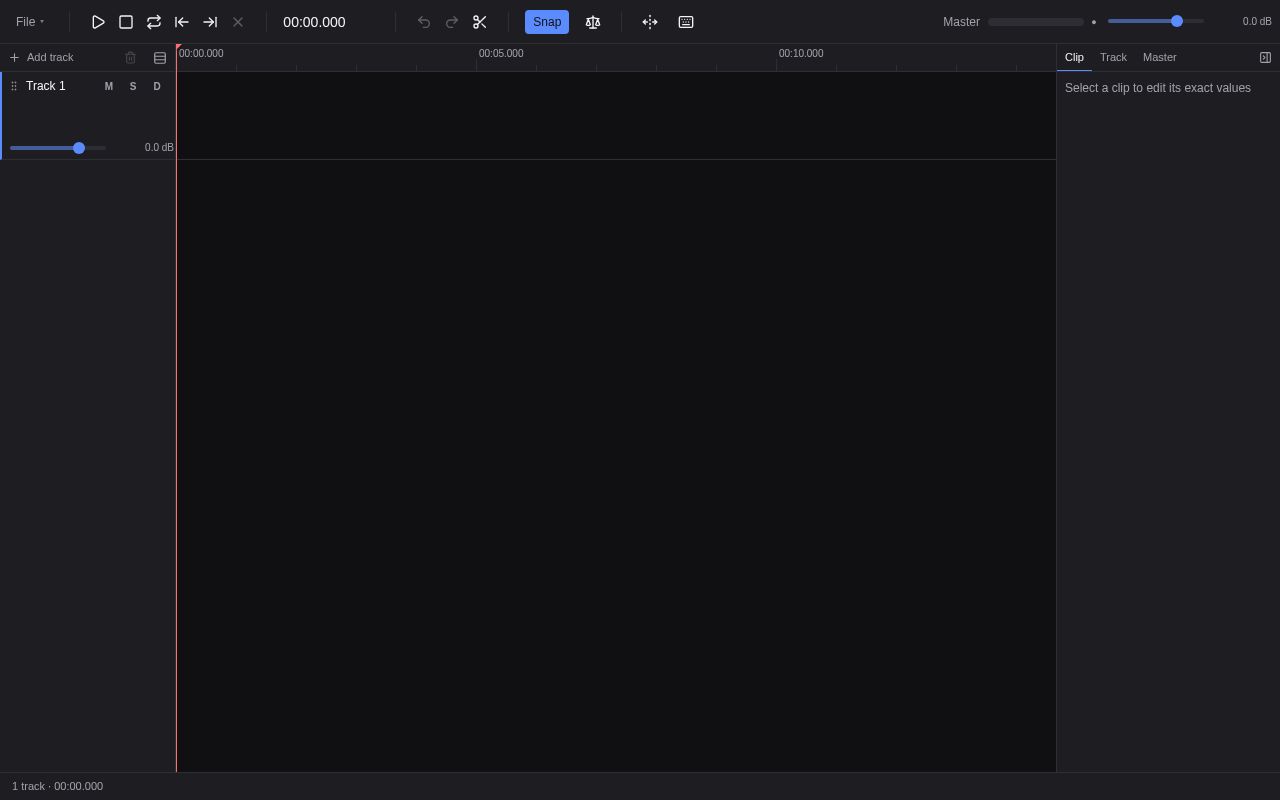Switch to the Master tab

click(1160, 57)
